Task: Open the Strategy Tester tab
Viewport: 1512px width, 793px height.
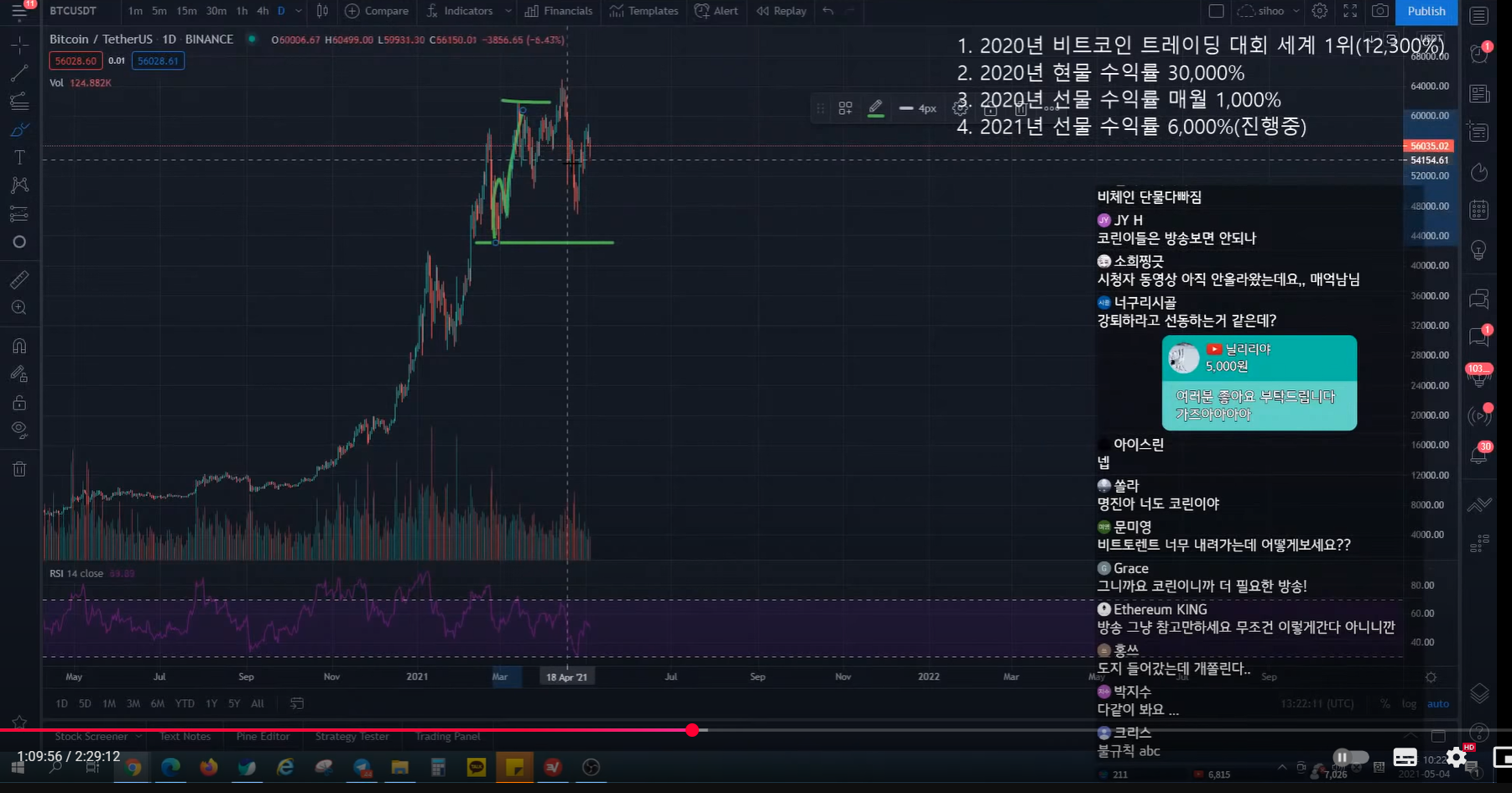Action: click(352, 736)
